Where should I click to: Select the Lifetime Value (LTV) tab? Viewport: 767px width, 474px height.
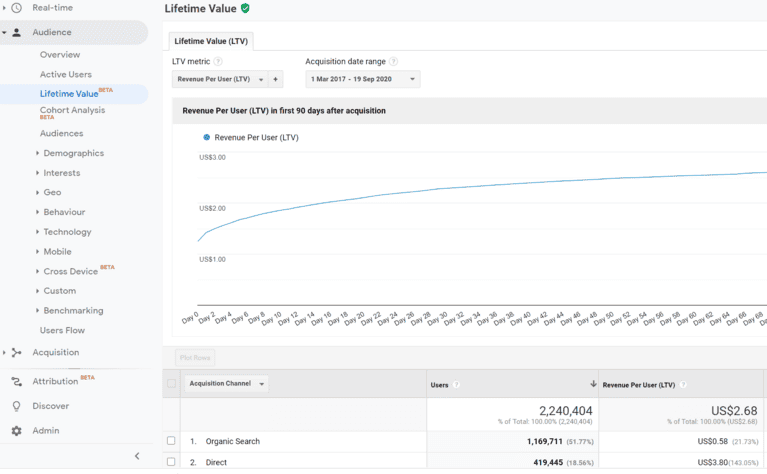coord(211,41)
